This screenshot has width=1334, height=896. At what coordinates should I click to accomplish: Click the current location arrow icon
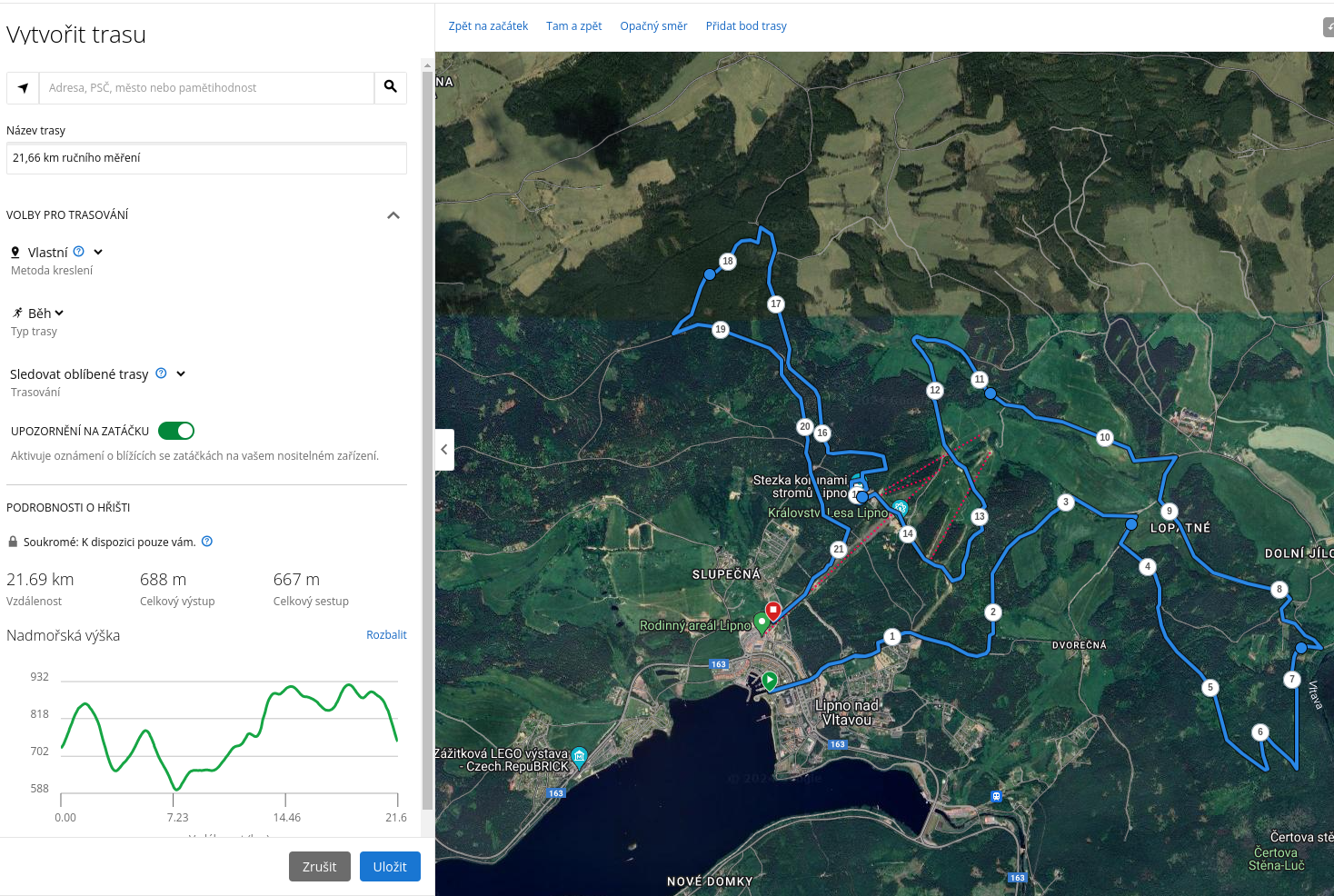[x=24, y=88]
